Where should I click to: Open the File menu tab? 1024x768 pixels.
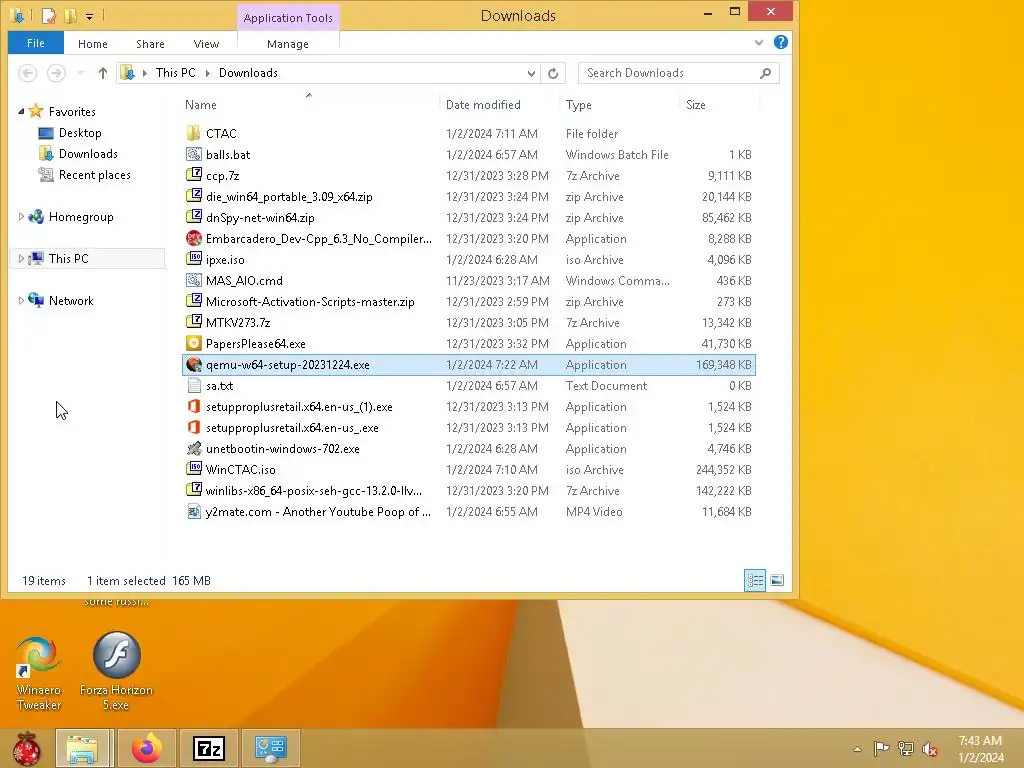(36, 43)
